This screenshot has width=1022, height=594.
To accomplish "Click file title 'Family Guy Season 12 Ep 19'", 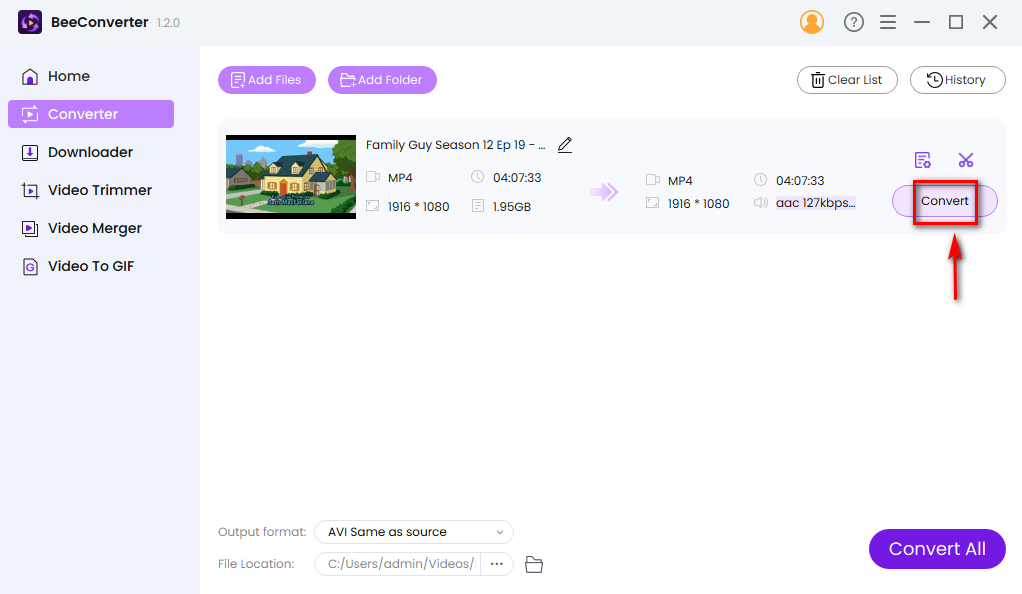I will coord(455,145).
